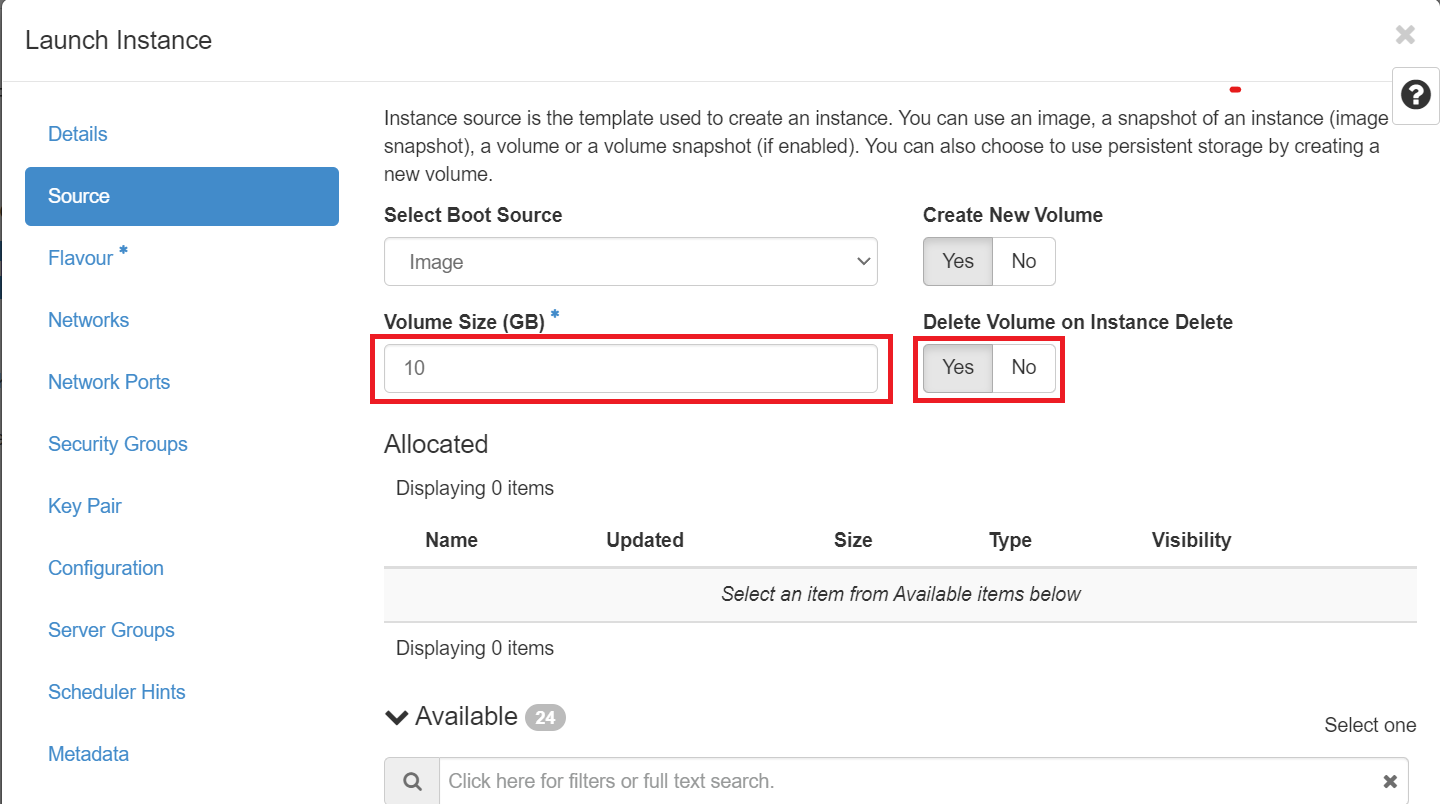Set Create New Volume to Yes

tap(957, 261)
